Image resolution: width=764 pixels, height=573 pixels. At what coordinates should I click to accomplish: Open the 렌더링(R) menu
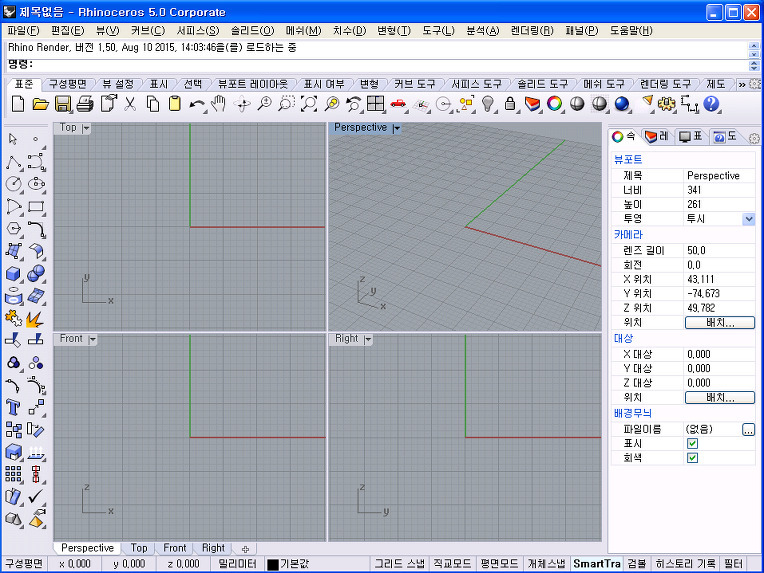coord(532,31)
